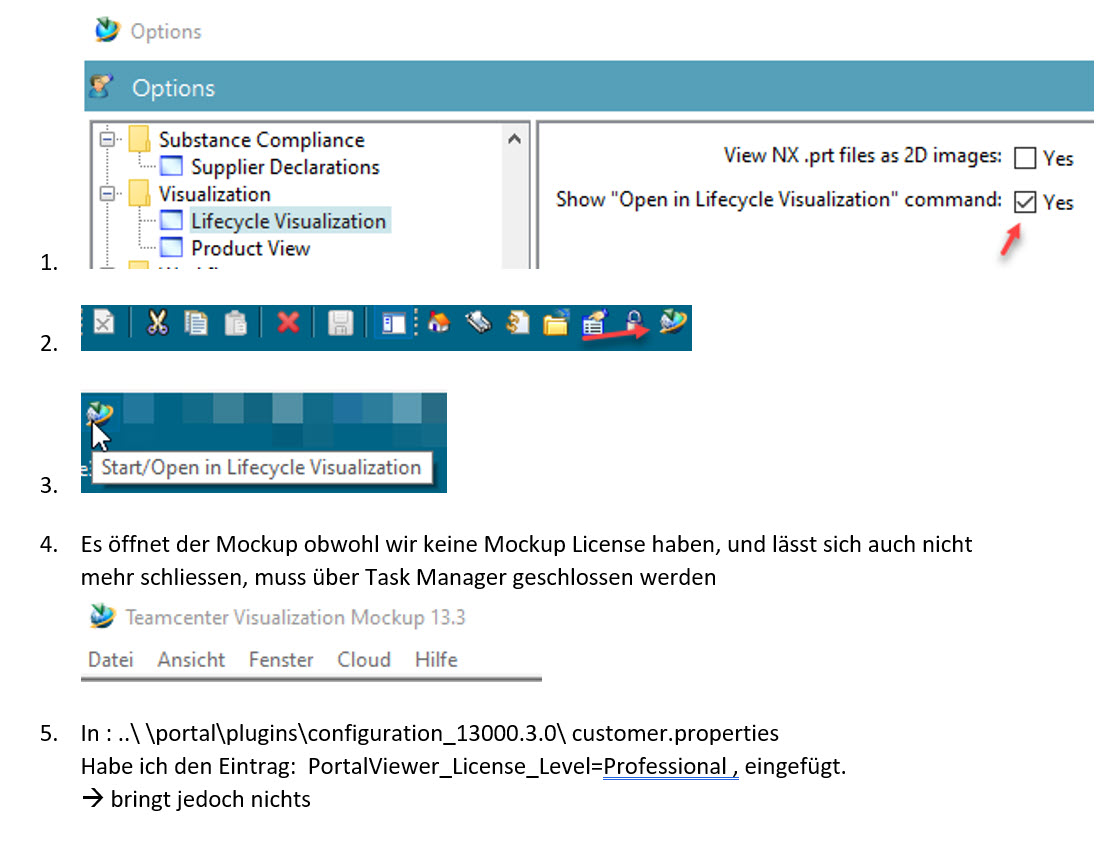Select Lifecycle Visualization in the options tree
1119x861 pixels.
point(288,221)
